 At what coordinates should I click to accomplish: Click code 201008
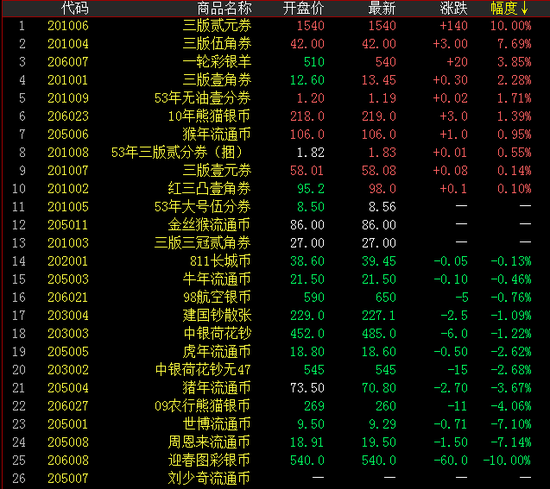pos(68,153)
